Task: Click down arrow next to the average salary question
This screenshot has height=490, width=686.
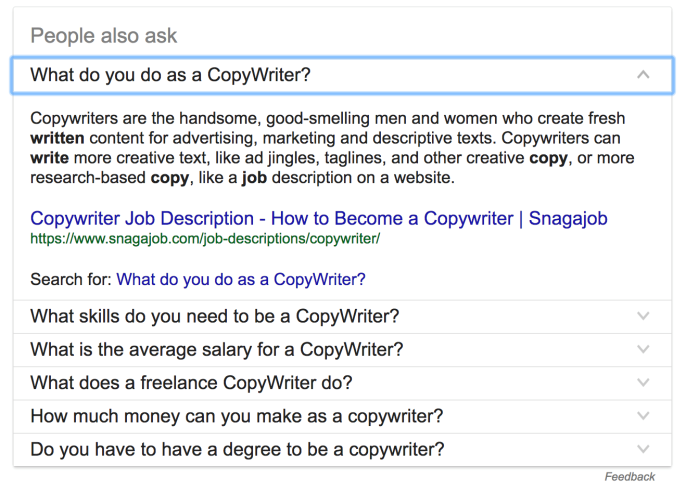Action: coord(643,350)
